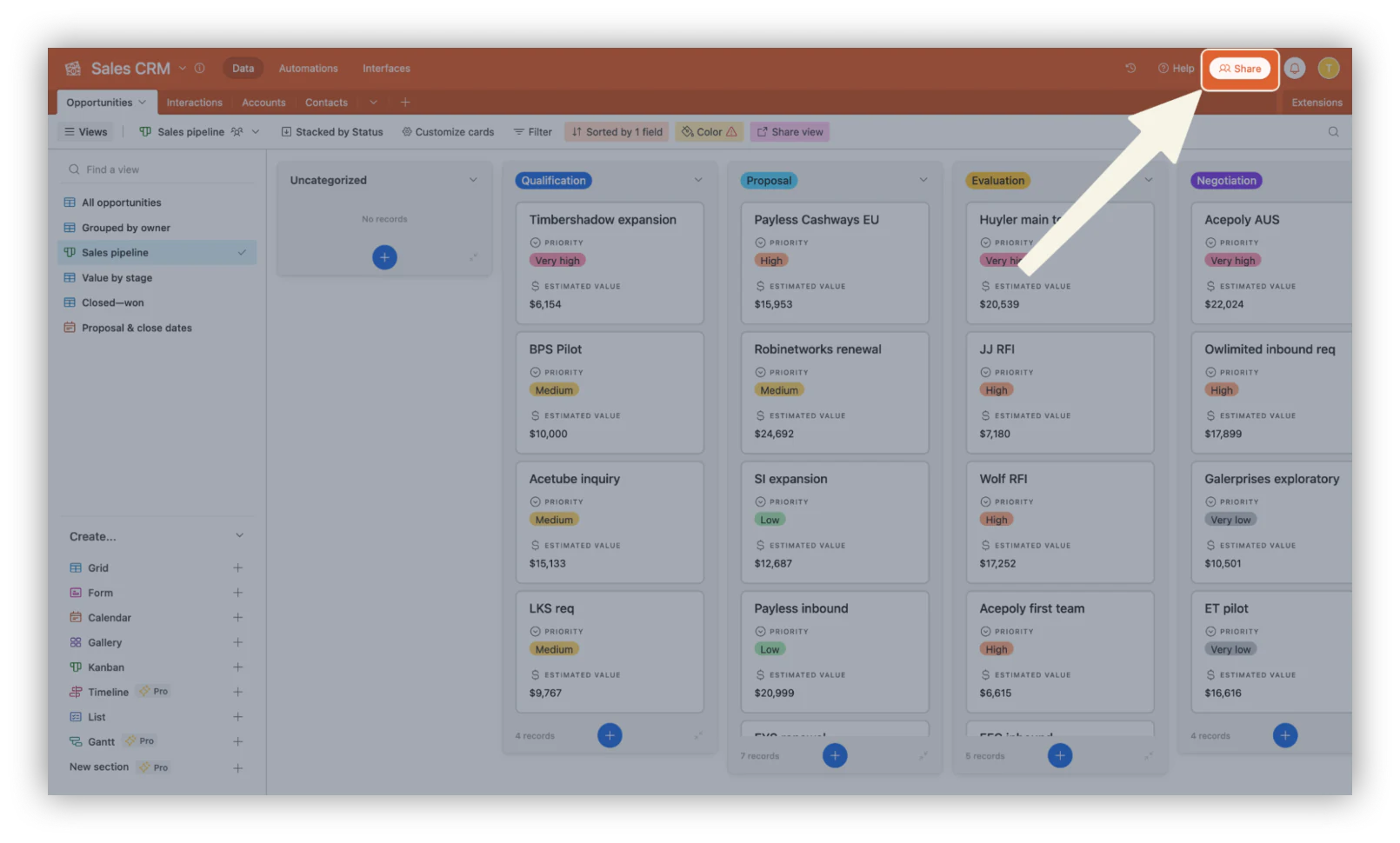Click the Share view button
The image size is (1400, 843).
click(790, 132)
